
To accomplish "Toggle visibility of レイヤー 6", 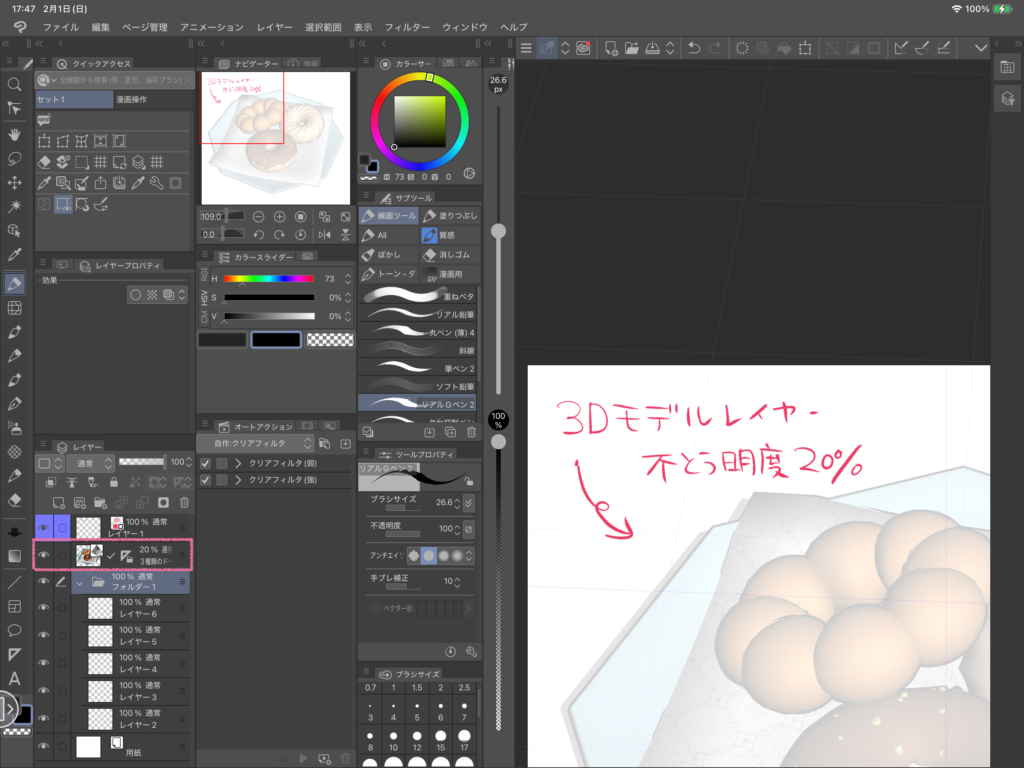I will [43, 607].
